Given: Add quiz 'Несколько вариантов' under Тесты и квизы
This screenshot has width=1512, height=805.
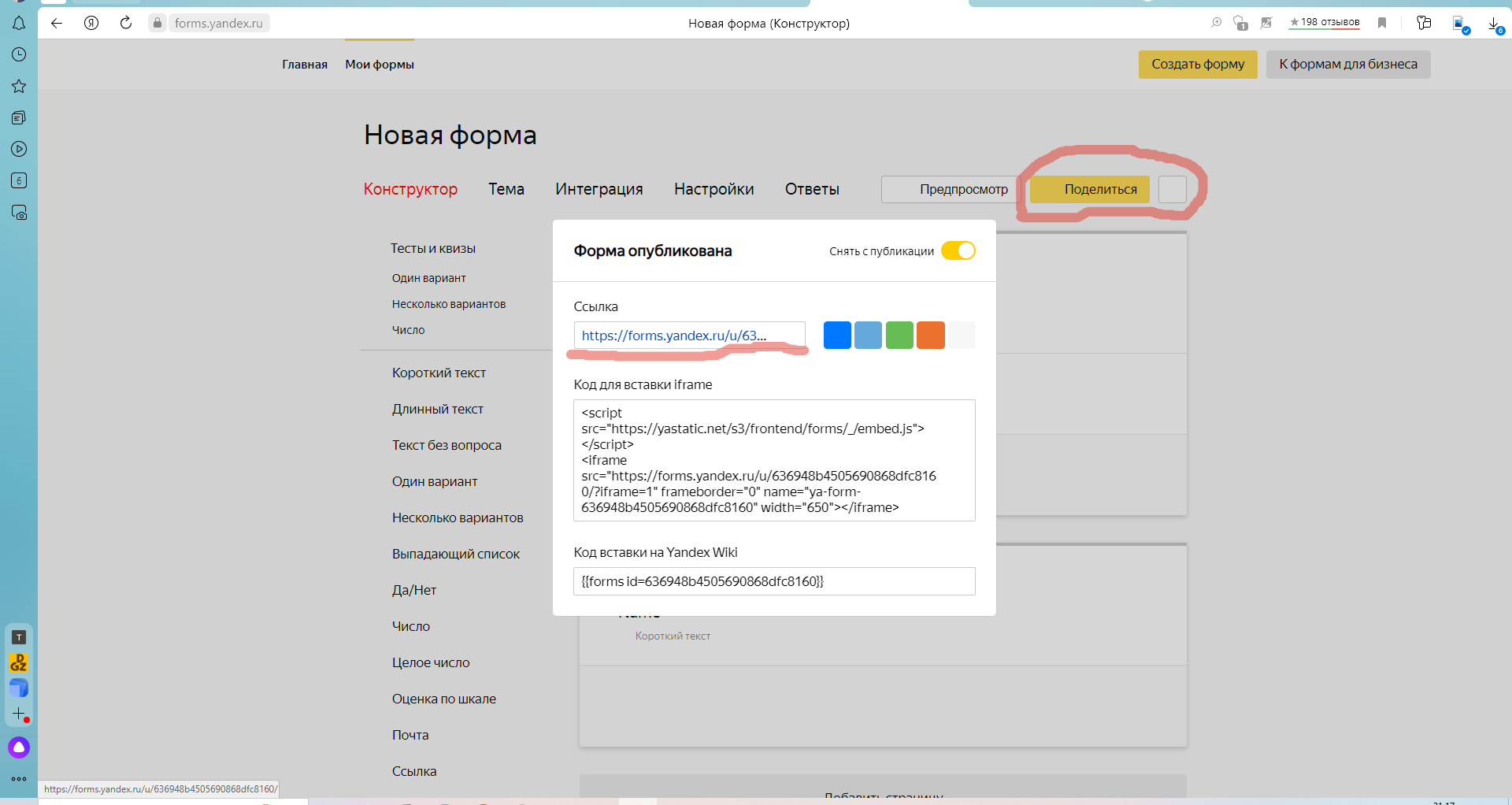Looking at the screenshot, I should pos(449,304).
